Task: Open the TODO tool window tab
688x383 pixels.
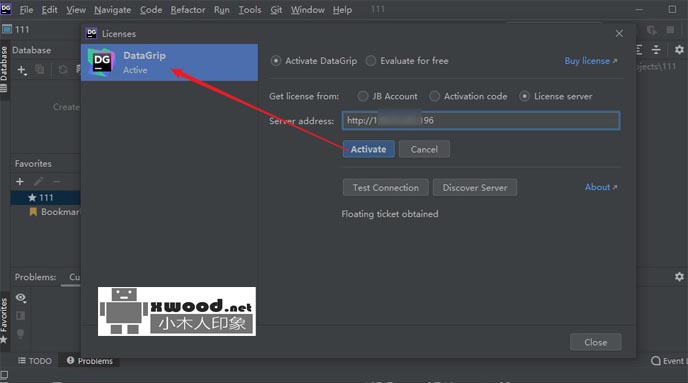Action: [x=35, y=361]
